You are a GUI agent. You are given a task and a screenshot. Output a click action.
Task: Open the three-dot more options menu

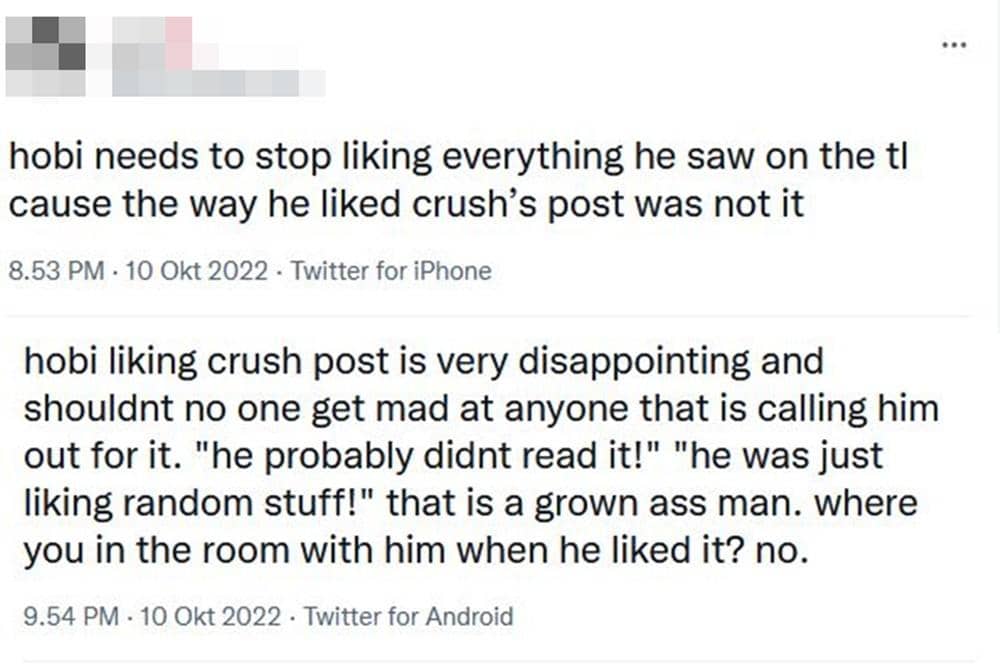point(955,45)
